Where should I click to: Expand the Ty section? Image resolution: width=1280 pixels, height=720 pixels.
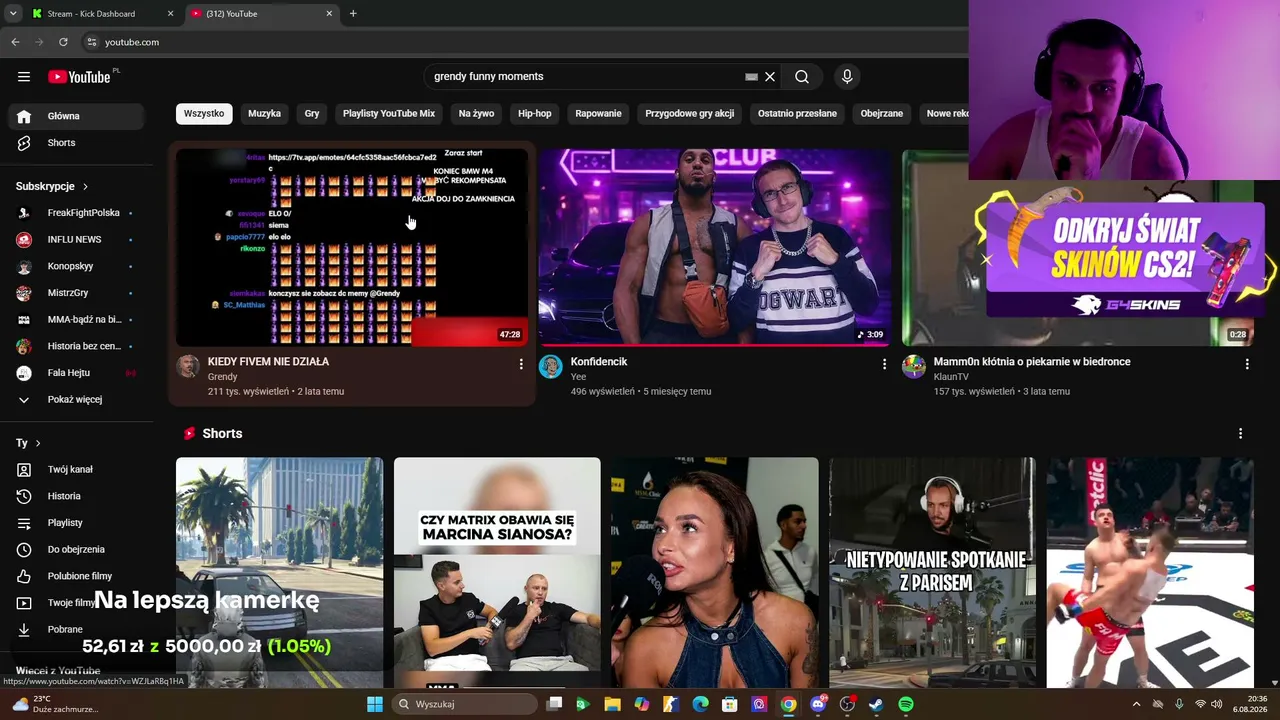click(x=28, y=443)
